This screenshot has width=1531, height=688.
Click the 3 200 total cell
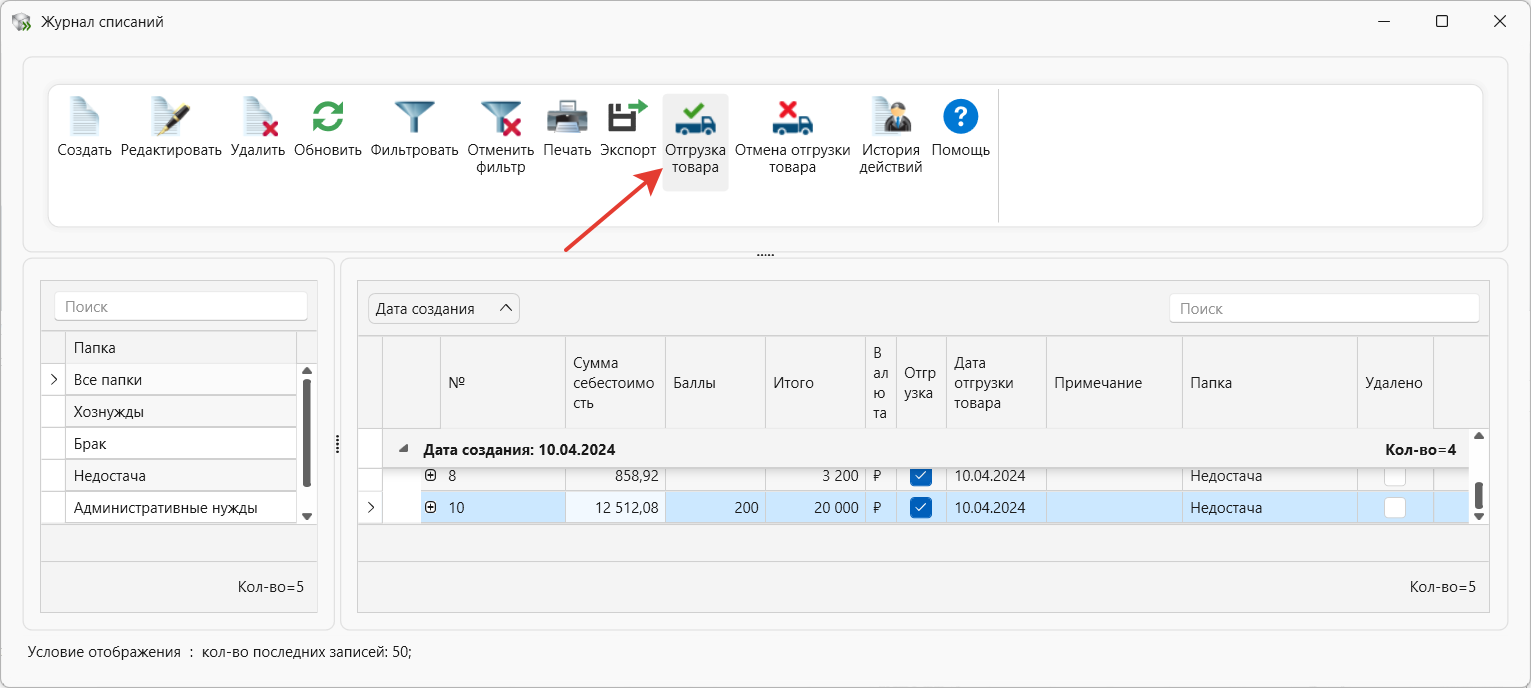(815, 477)
